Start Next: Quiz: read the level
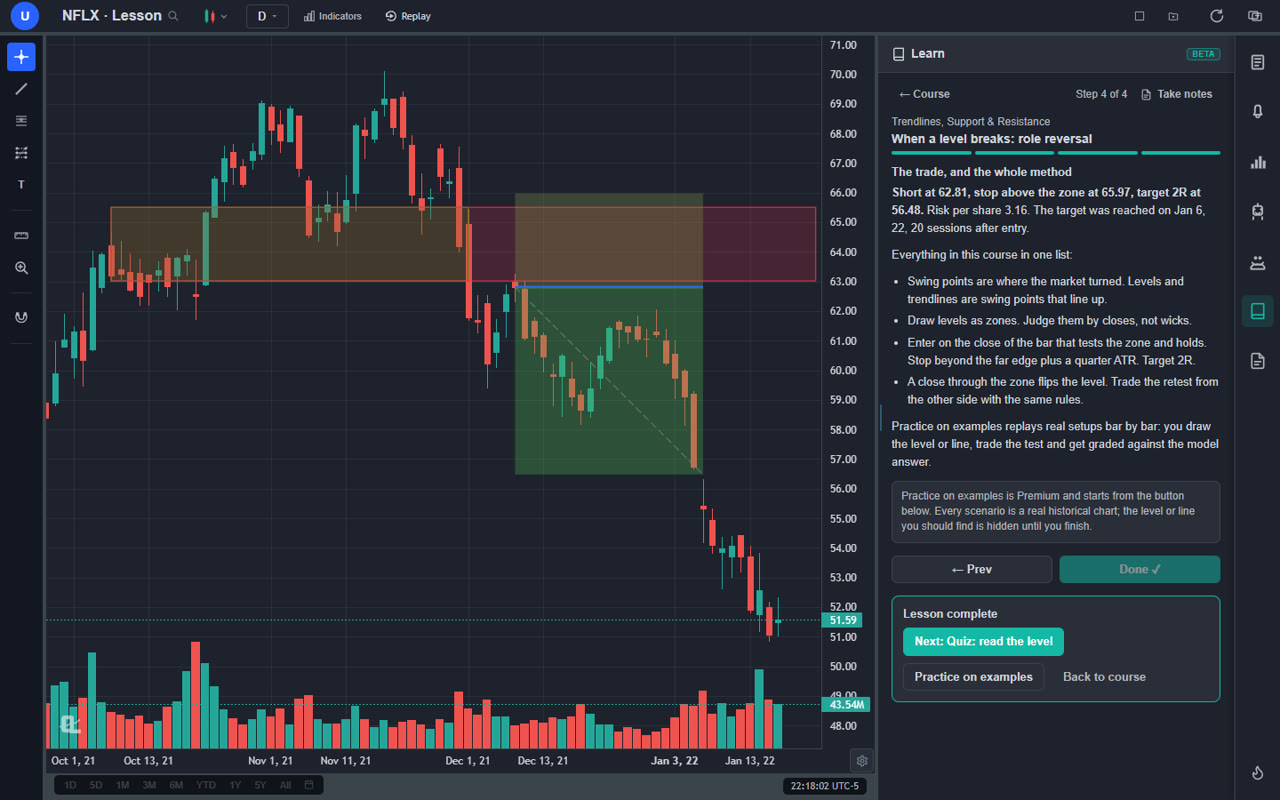 point(983,642)
